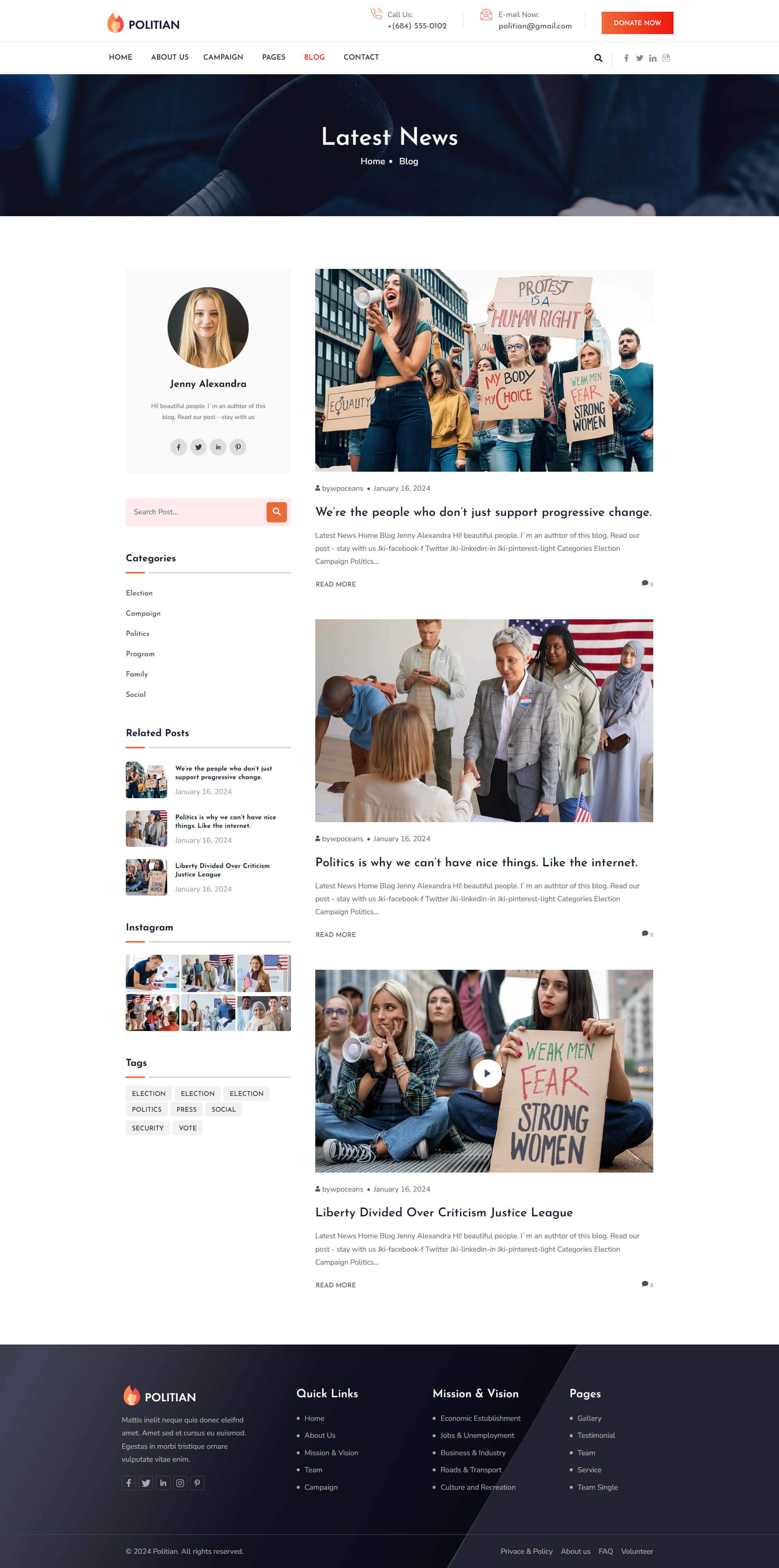Image resolution: width=779 pixels, height=1568 pixels.
Task: Read more on the Politics internet post
Action: coord(336,934)
